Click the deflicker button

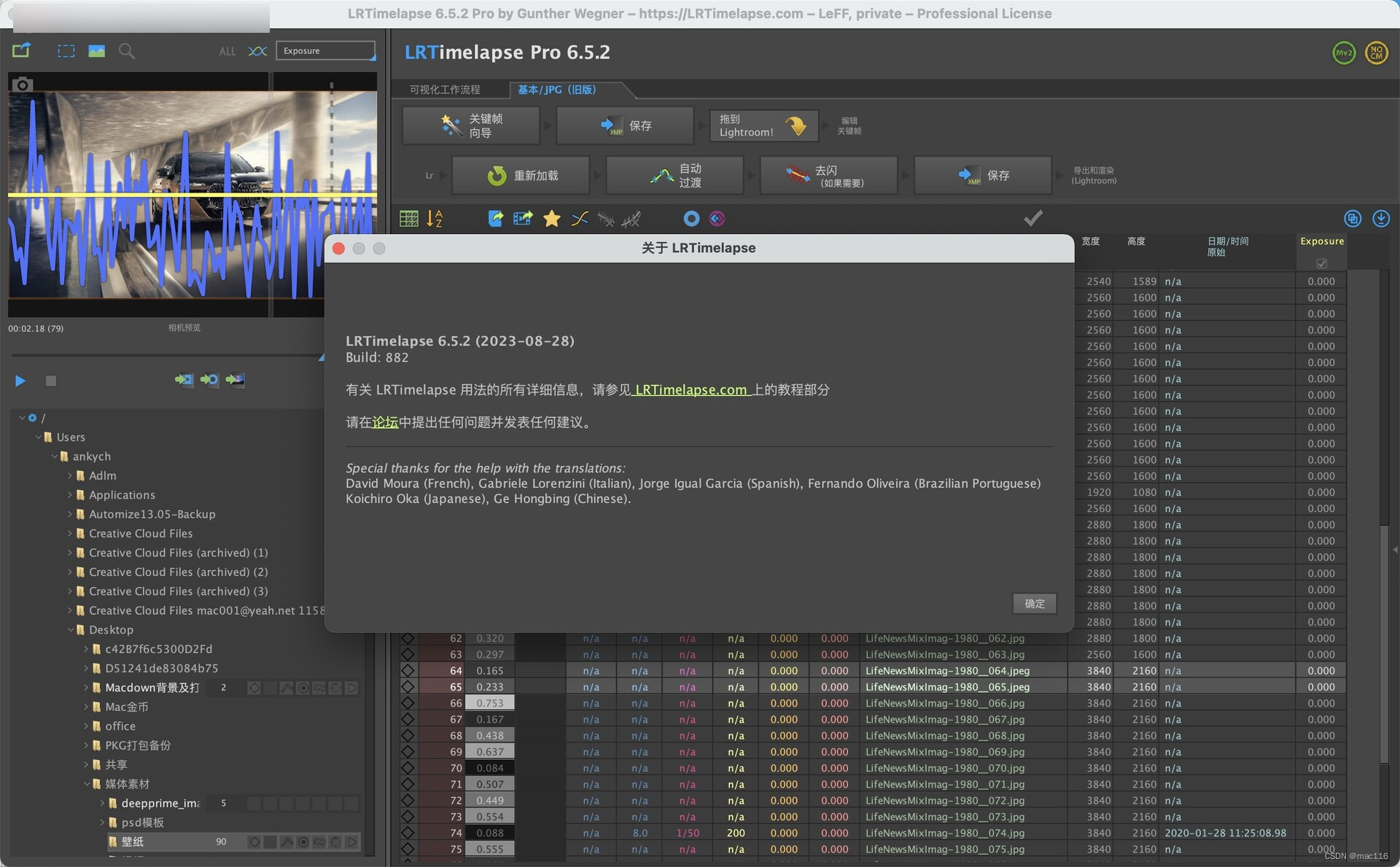(x=828, y=175)
